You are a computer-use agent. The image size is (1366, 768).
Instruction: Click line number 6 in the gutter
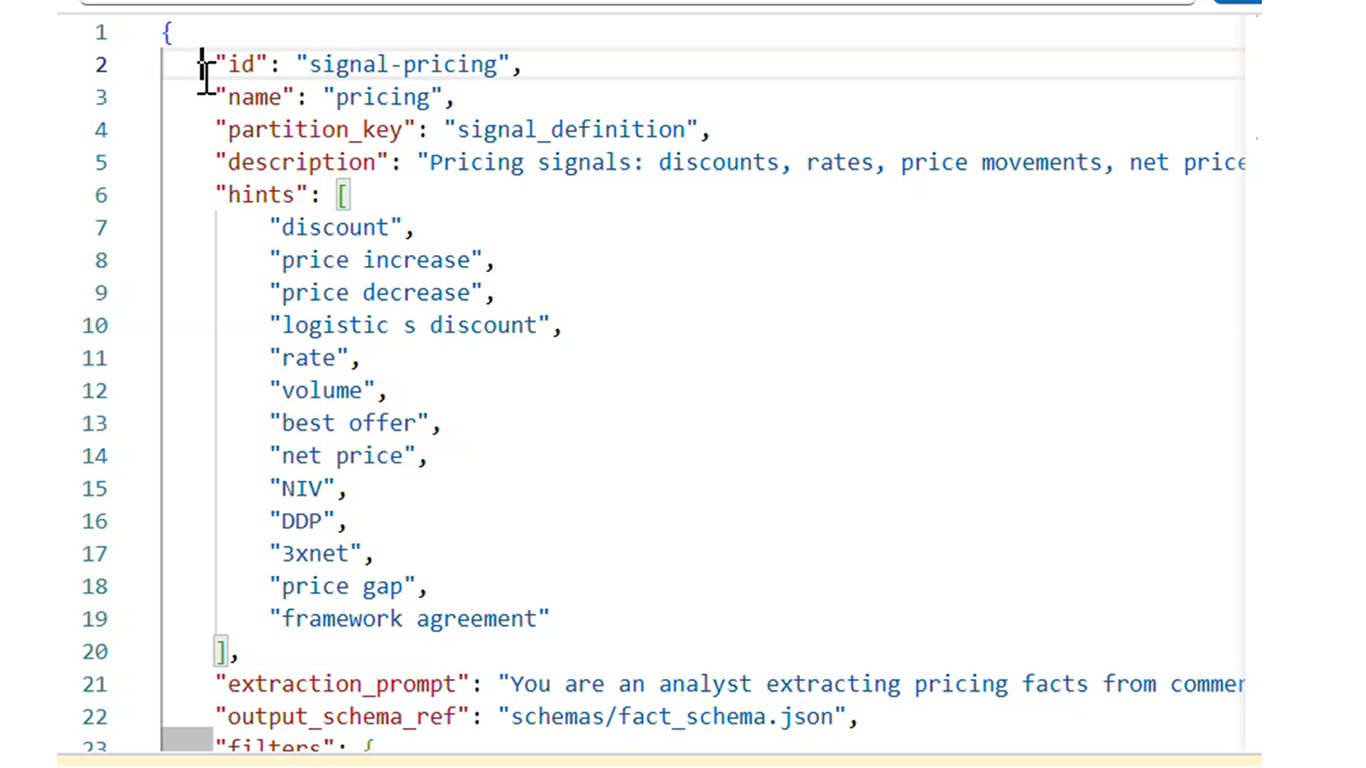click(100, 195)
